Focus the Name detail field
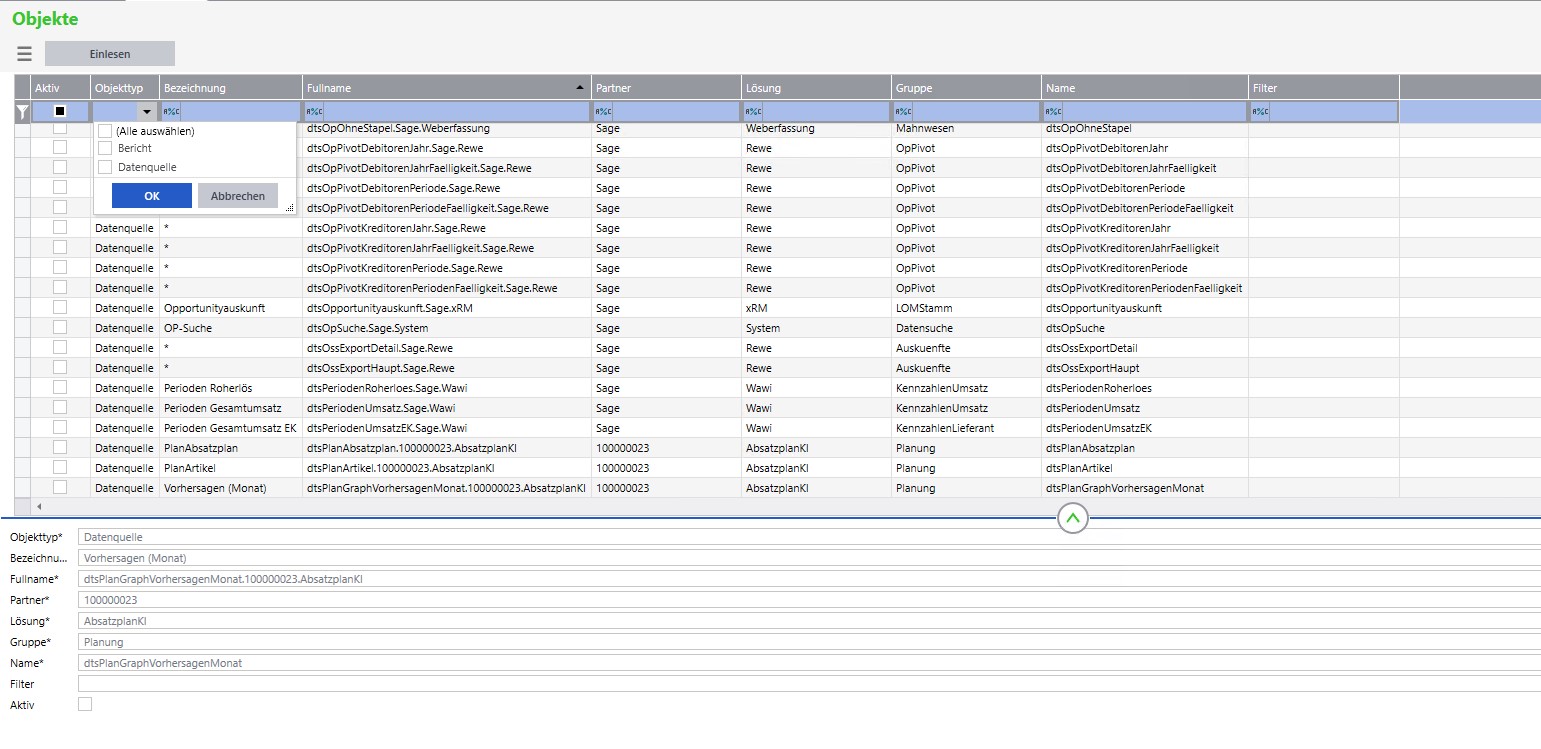This screenshot has width=1541, height=749. click(x=809, y=663)
